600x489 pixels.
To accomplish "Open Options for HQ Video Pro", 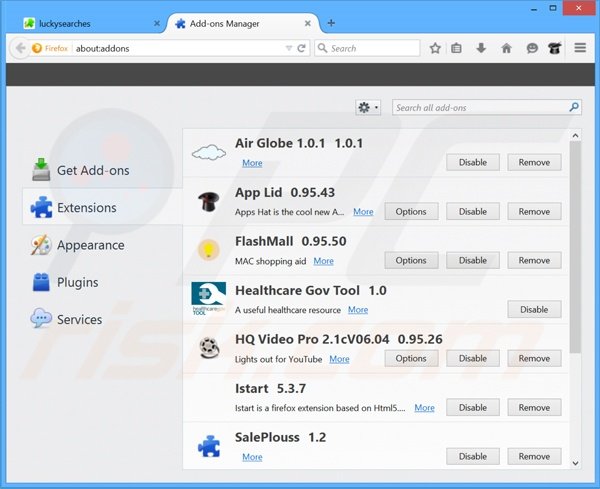I will (x=411, y=359).
